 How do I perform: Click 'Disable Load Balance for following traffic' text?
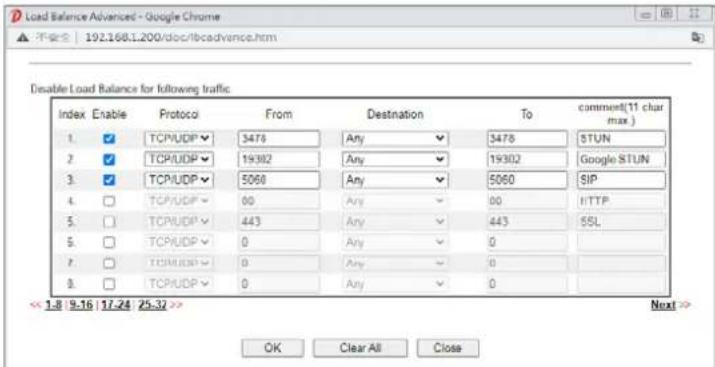tap(130, 89)
